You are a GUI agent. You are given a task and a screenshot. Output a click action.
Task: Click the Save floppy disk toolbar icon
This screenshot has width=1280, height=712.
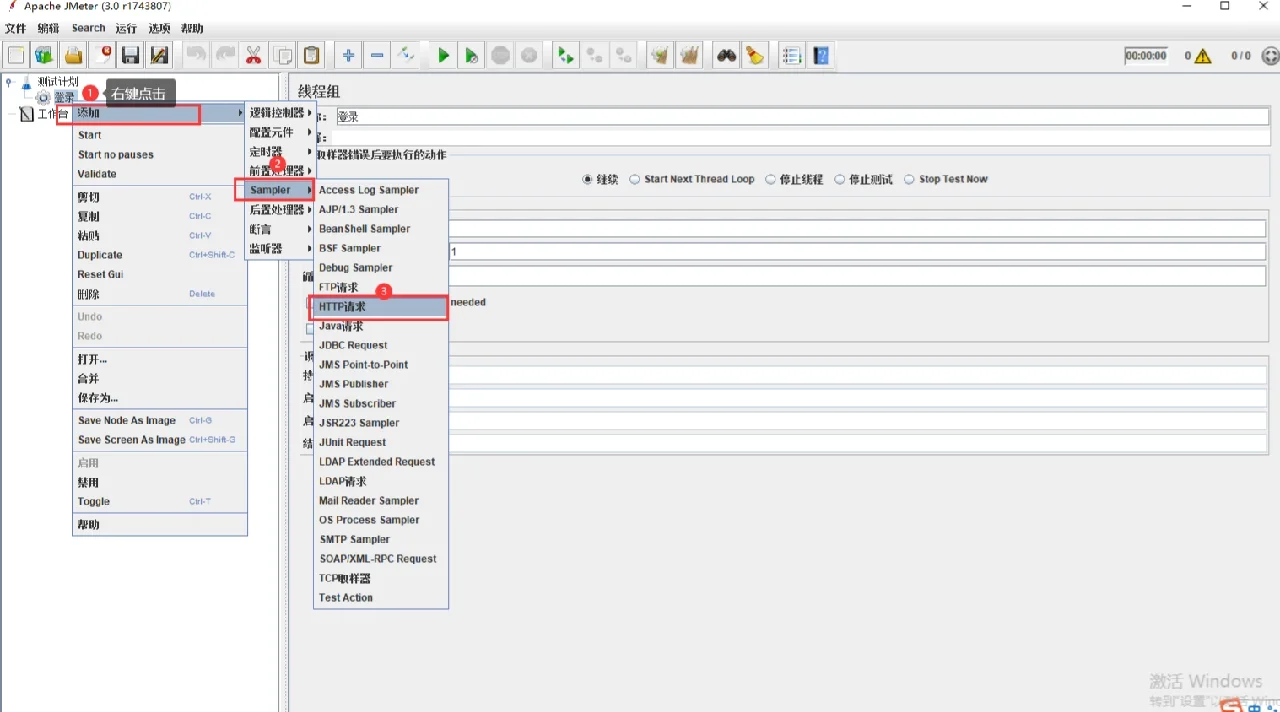click(x=130, y=55)
